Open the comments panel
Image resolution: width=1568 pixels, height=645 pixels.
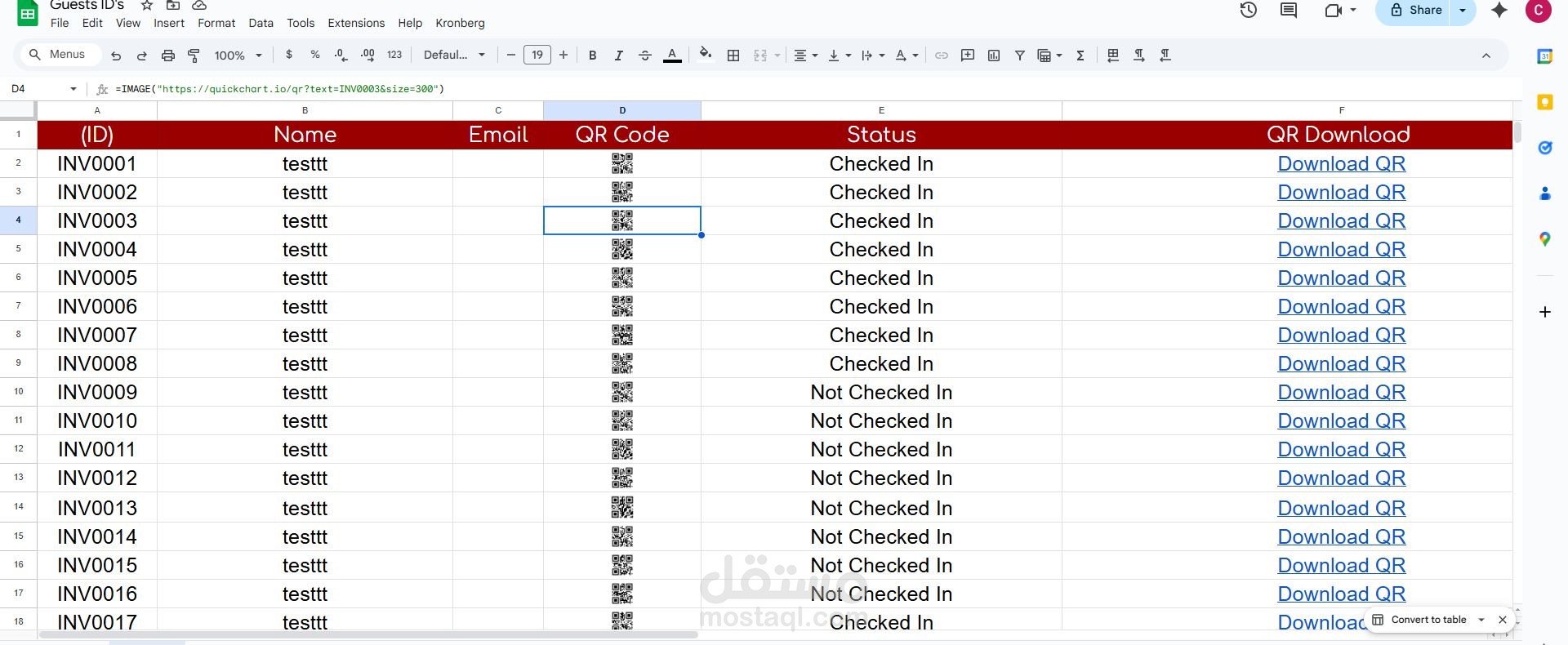[x=1289, y=10]
